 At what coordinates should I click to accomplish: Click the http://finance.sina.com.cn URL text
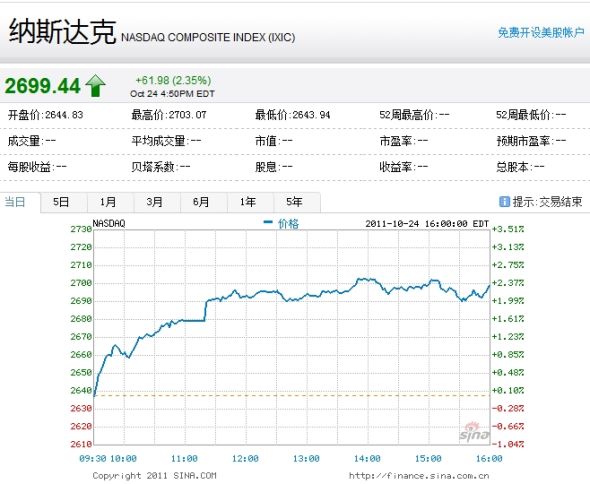[419, 476]
